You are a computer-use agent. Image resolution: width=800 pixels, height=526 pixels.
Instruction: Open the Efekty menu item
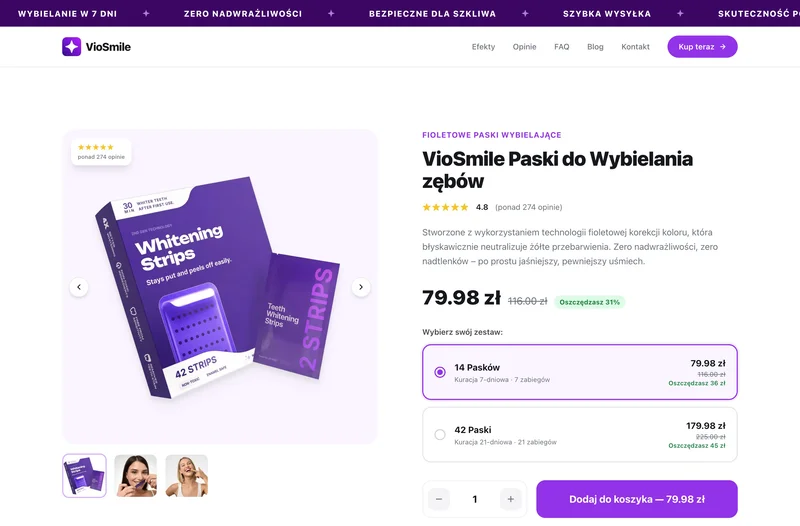click(483, 46)
